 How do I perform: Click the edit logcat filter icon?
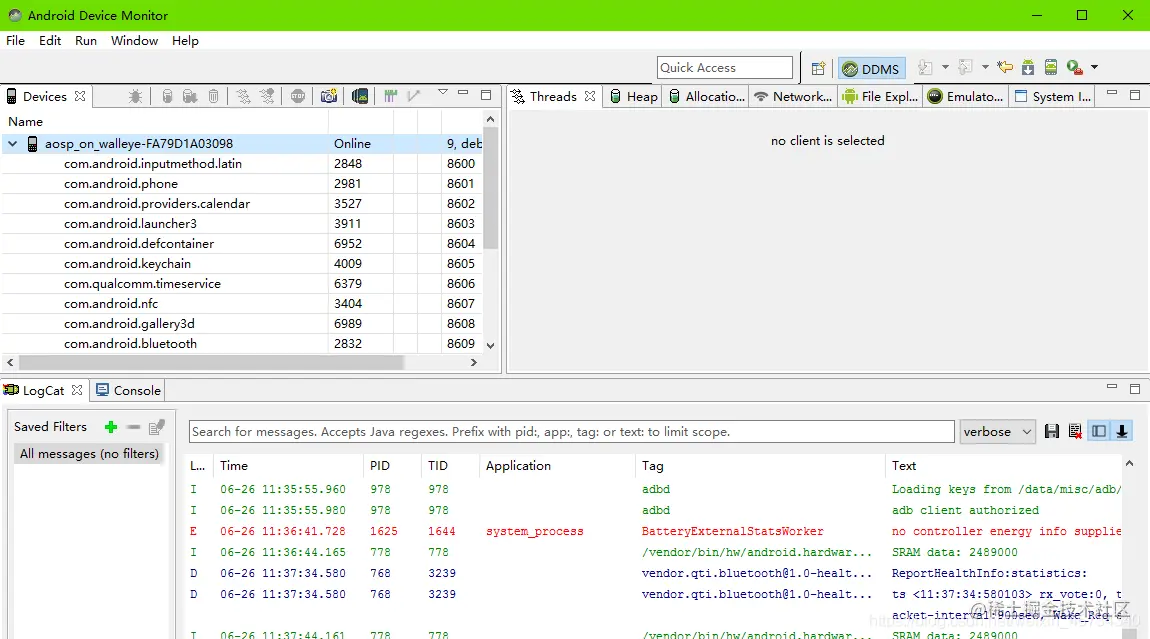click(x=156, y=427)
